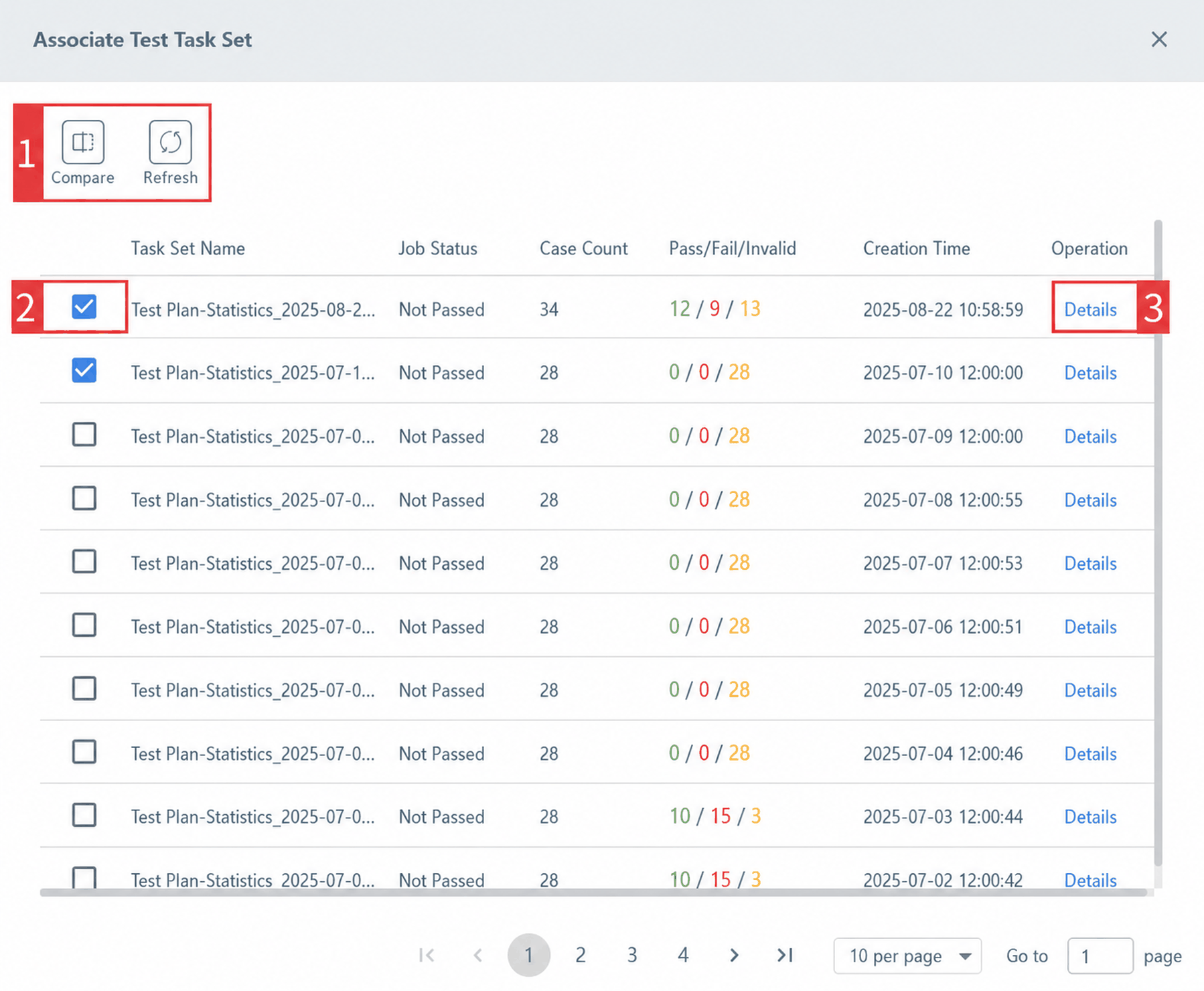This screenshot has width=1204, height=991.
Task: Check the 2025-07-08 12:00:55 task set
Action: pos(84,498)
